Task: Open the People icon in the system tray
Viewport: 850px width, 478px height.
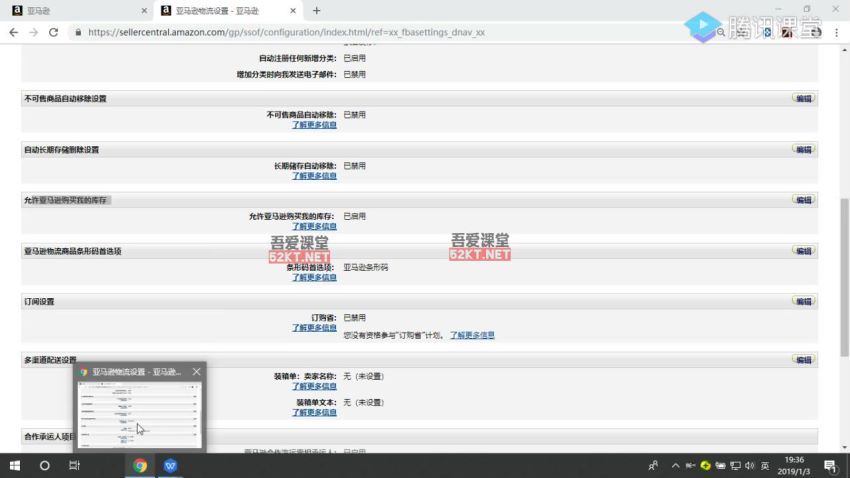Action: (x=653, y=466)
